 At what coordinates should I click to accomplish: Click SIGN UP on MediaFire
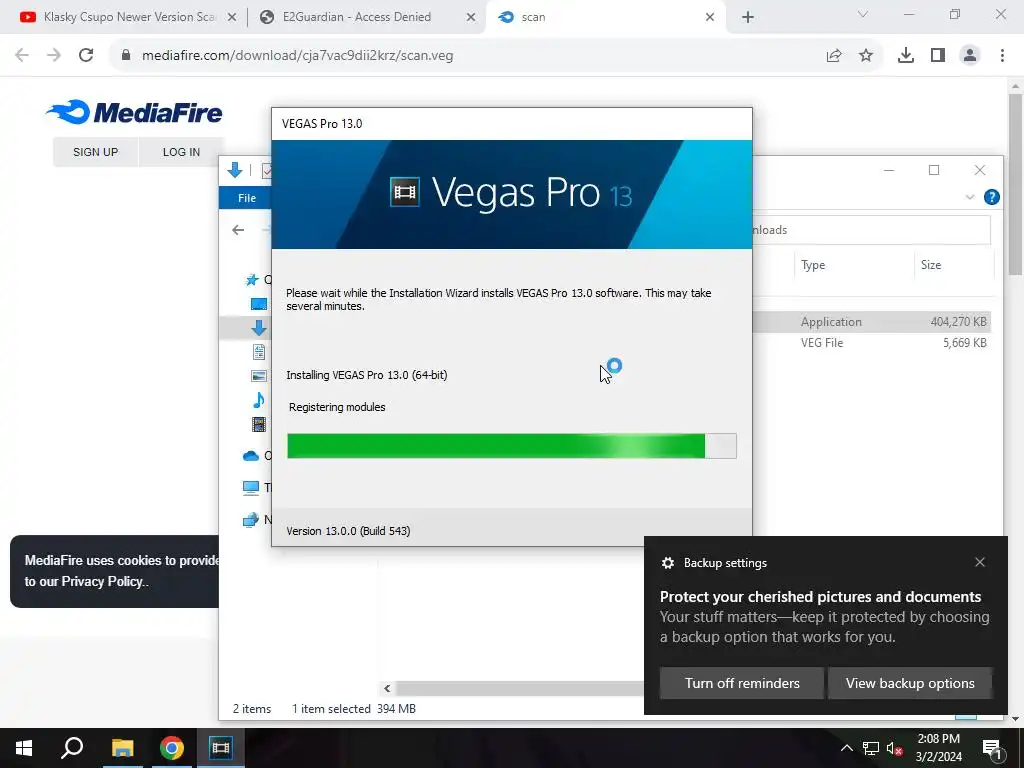(x=95, y=152)
